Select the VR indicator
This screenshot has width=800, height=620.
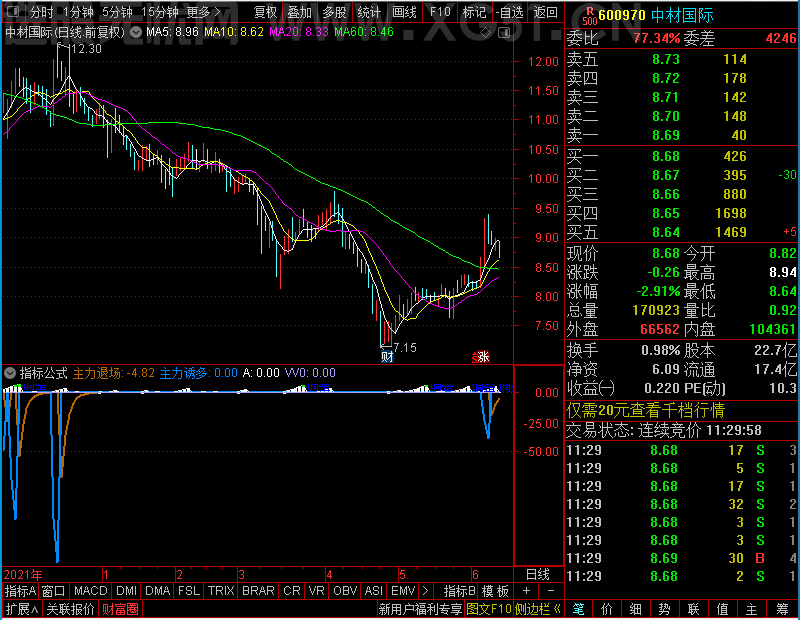click(316, 591)
